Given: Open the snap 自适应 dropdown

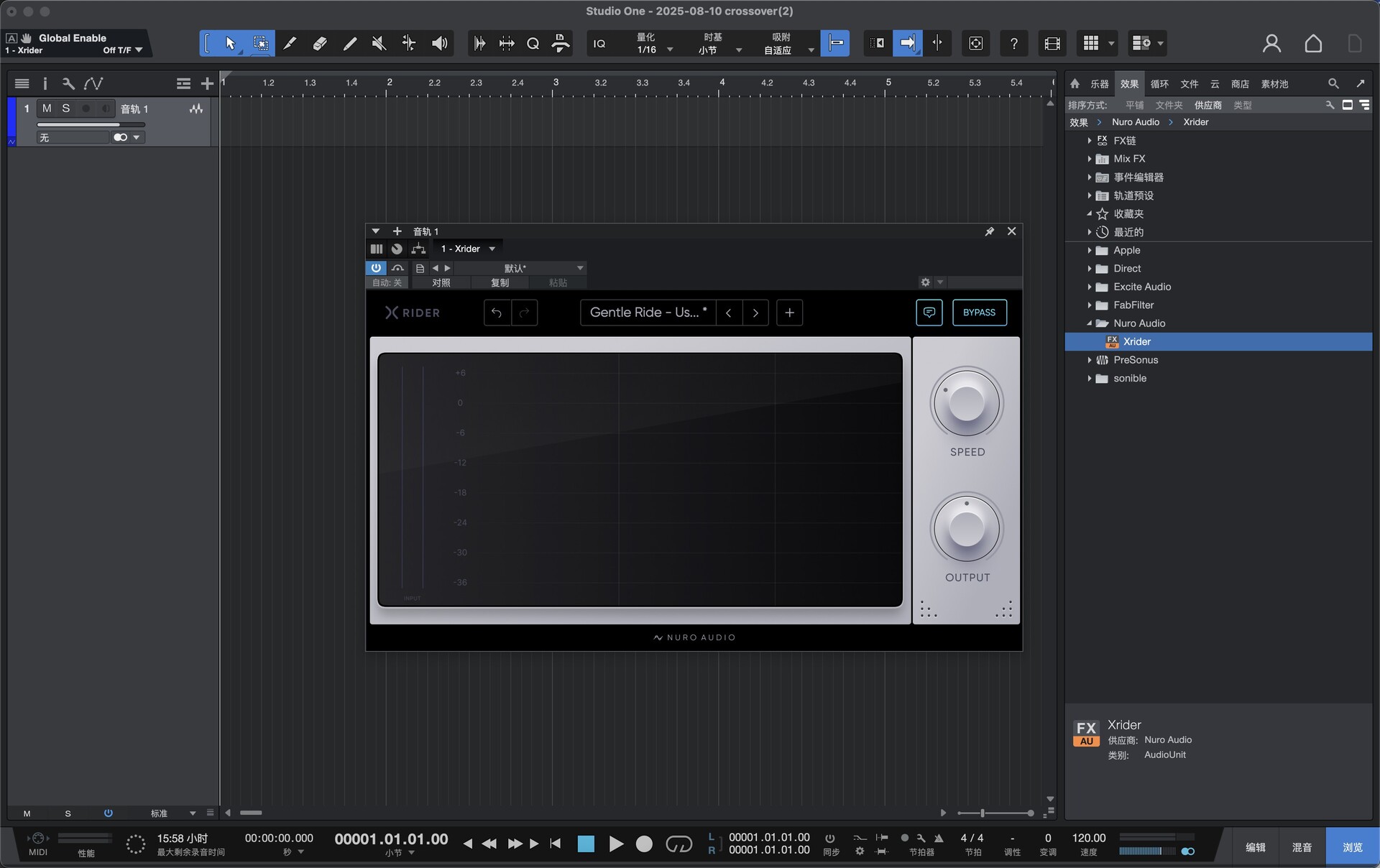Looking at the screenshot, I should pos(788,50).
